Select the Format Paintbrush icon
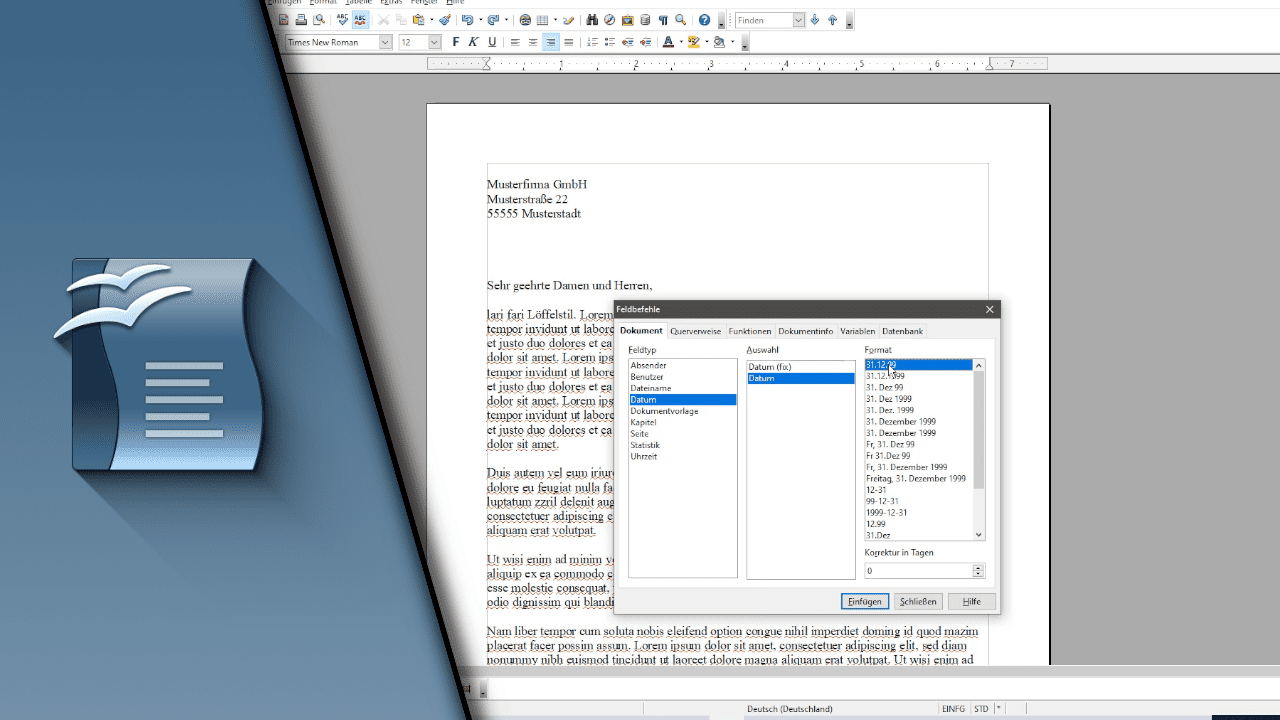The width and height of the screenshot is (1280, 720). pyautogui.click(x=446, y=19)
